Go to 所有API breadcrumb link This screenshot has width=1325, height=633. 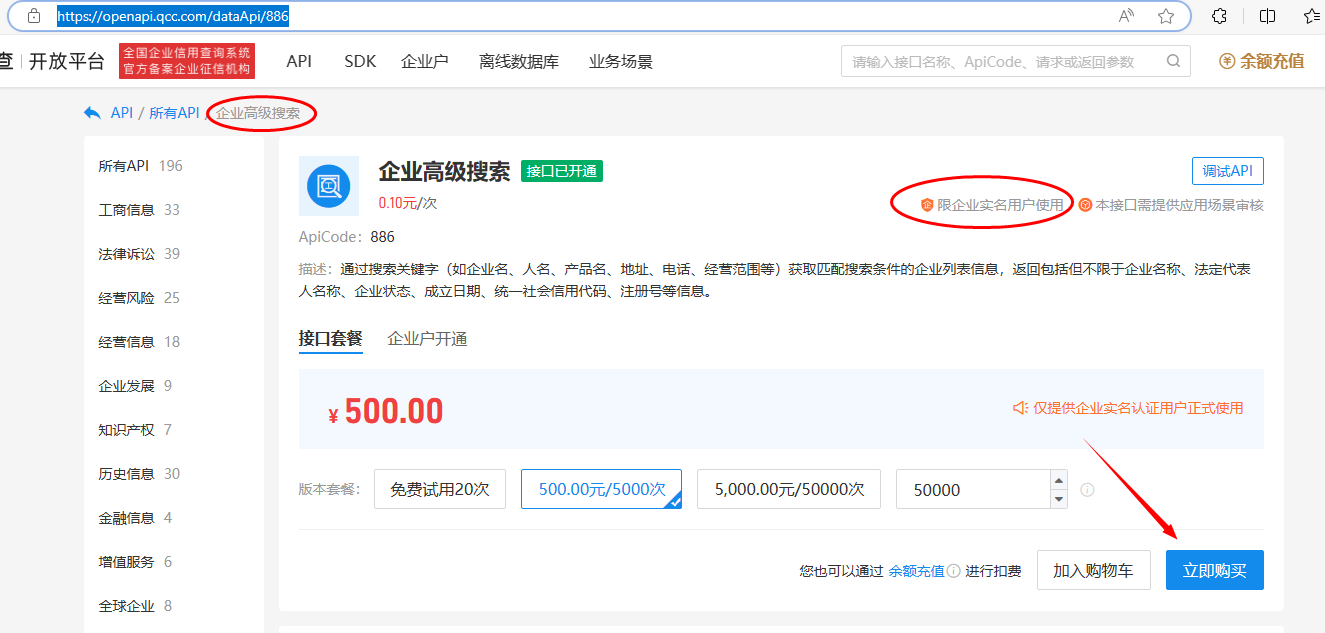174,113
